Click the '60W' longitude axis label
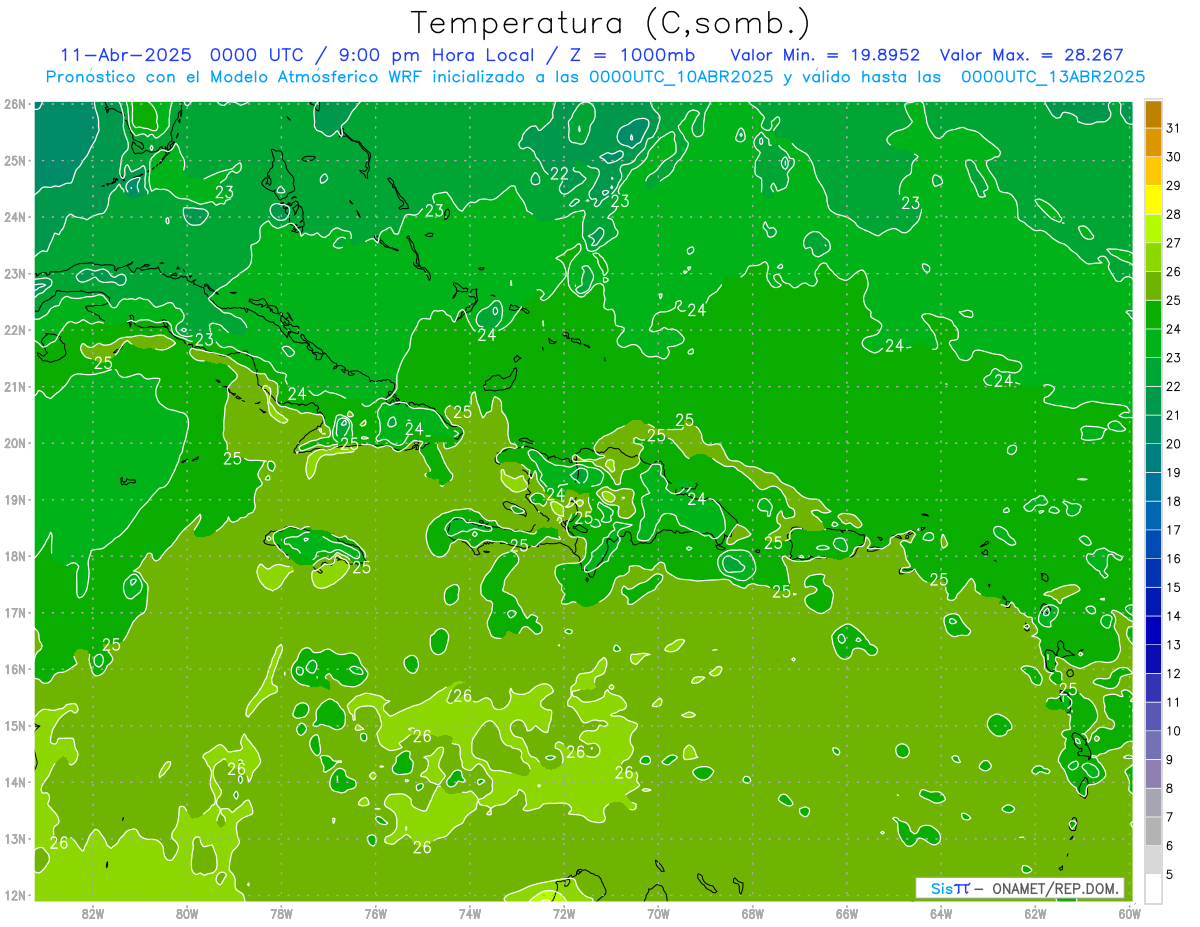The width and height of the screenshot is (1200, 927). [1130, 913]
